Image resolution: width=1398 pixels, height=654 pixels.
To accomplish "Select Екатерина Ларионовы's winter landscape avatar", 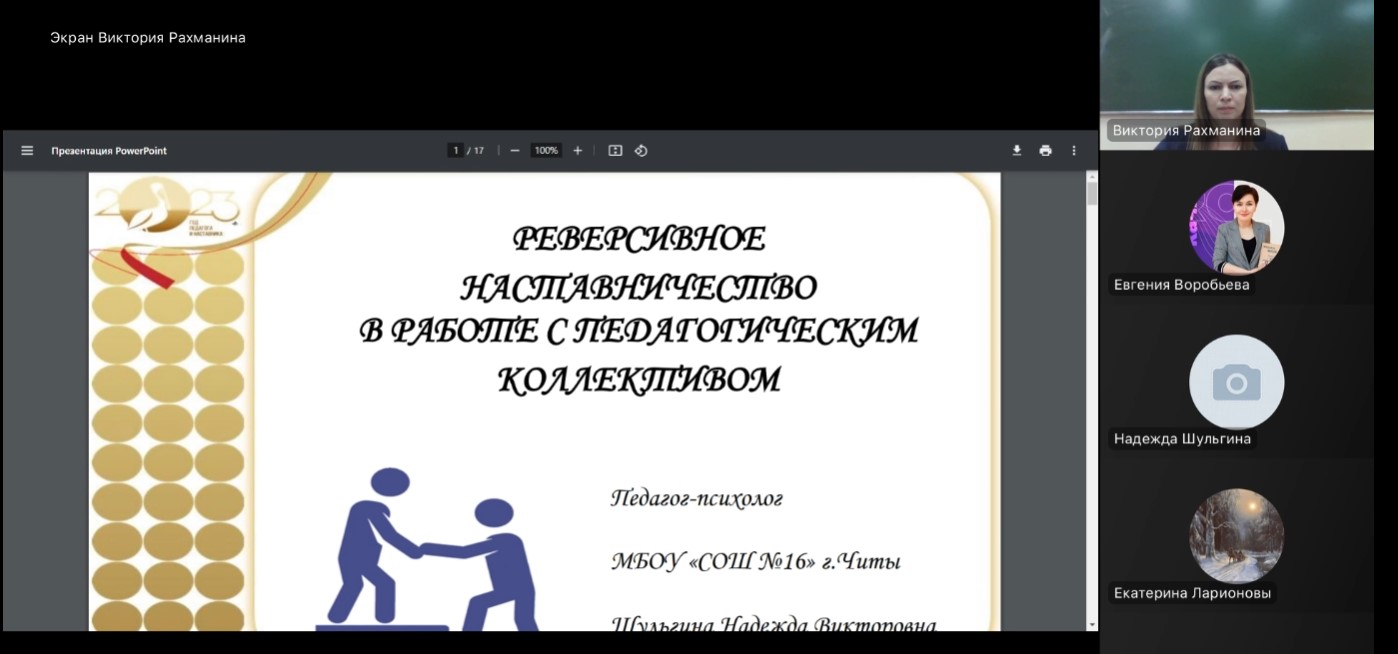I will tap(1236, 536).
